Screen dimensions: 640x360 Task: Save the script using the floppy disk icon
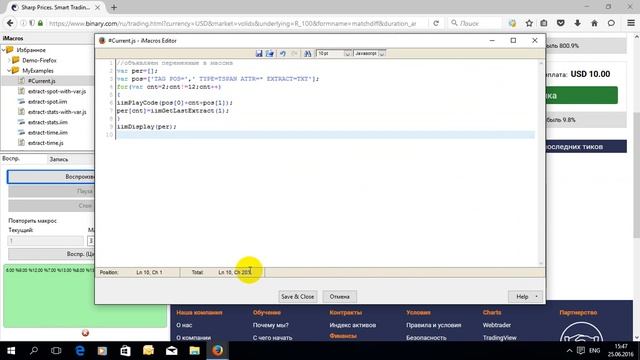[x=259, y=53]
